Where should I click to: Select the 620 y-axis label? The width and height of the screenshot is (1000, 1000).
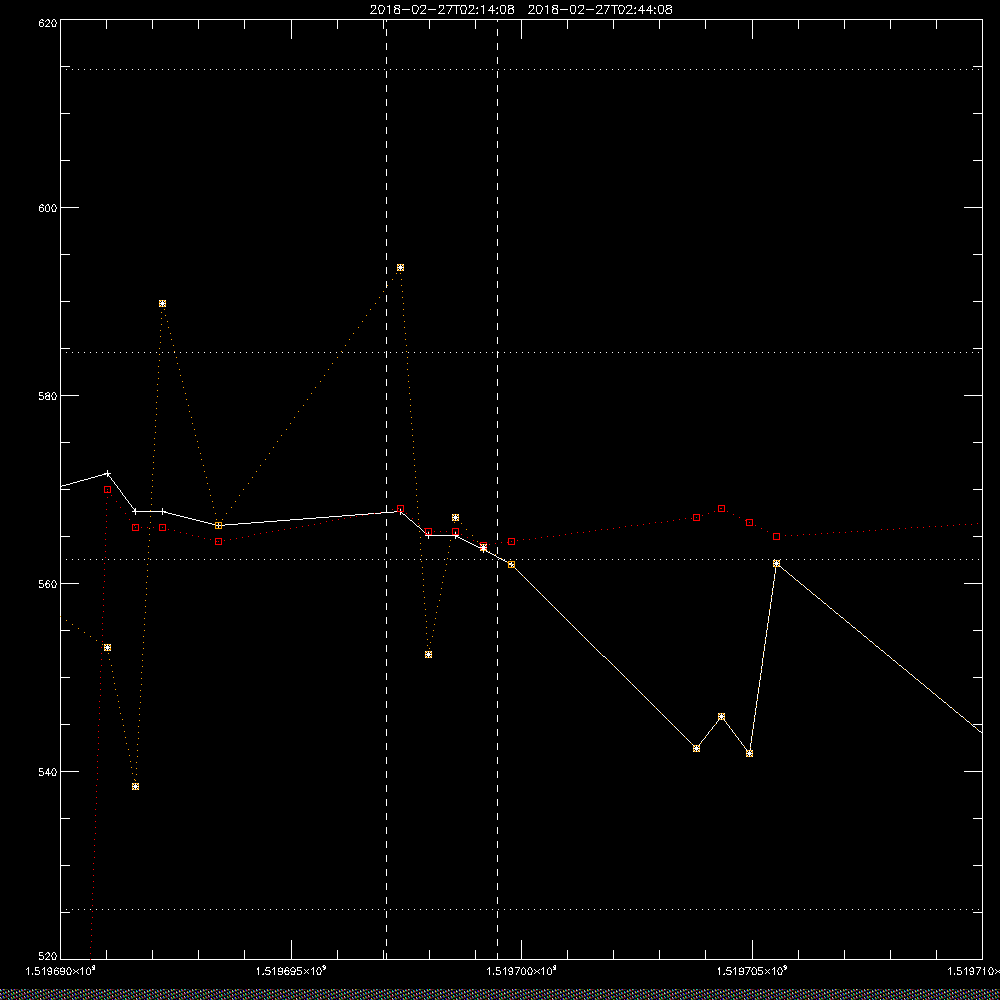point(48,22)
